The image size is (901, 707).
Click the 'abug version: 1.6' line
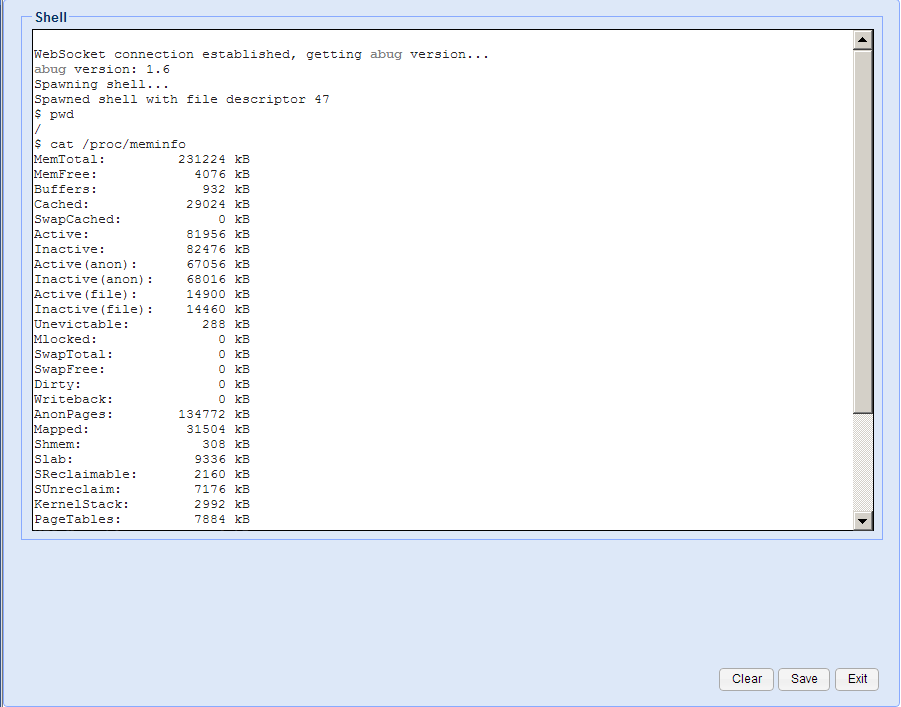(x=102, y=69)
